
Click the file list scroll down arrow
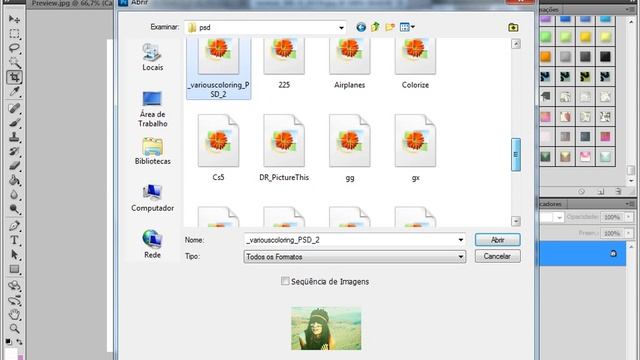coord(516,221)
